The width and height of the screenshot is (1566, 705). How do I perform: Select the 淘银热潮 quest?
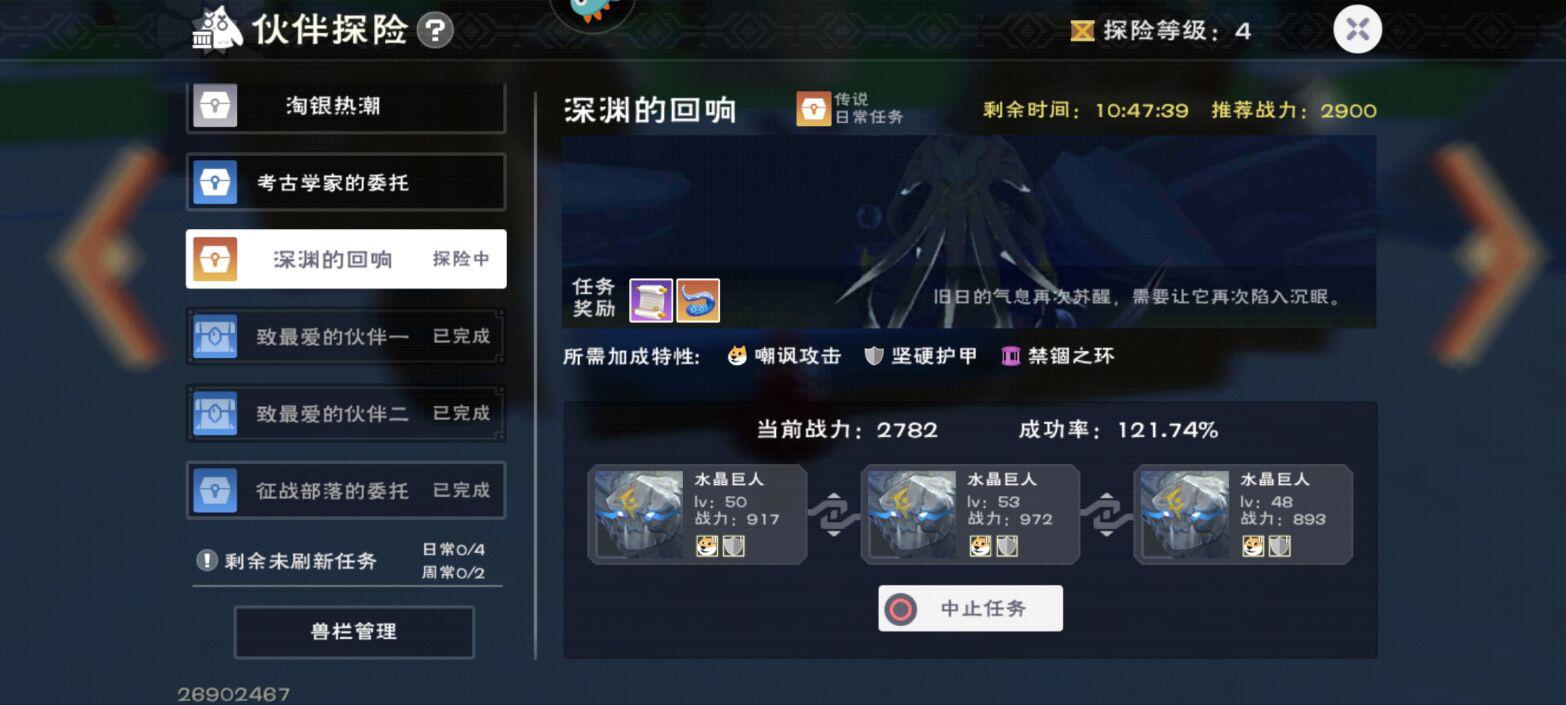(346, 107)
